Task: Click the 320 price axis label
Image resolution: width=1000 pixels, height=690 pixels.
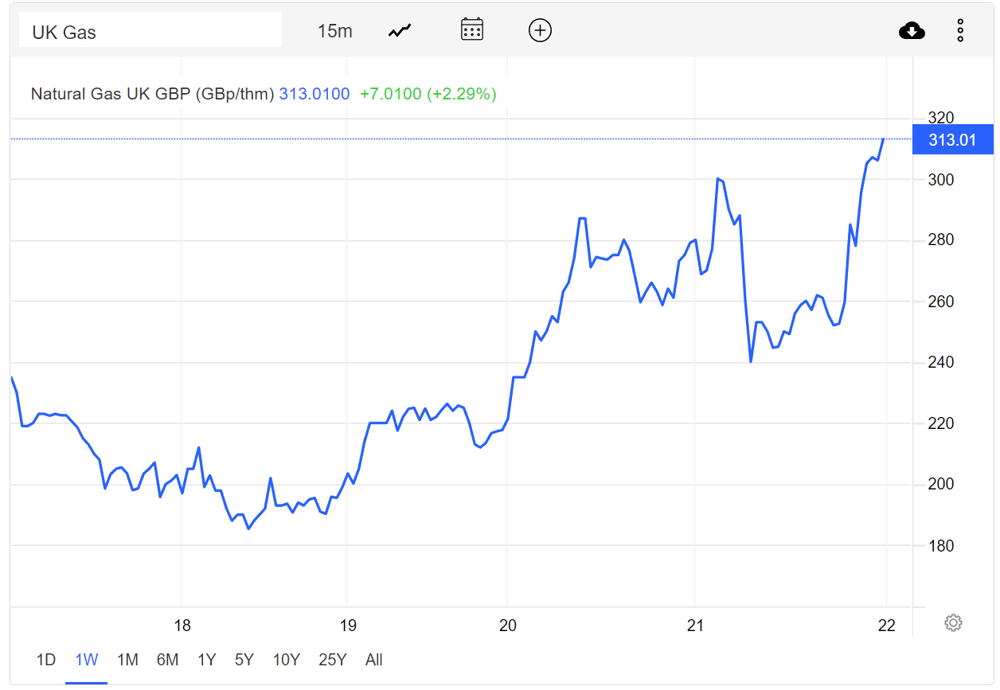Action: [x=941, y=117]
